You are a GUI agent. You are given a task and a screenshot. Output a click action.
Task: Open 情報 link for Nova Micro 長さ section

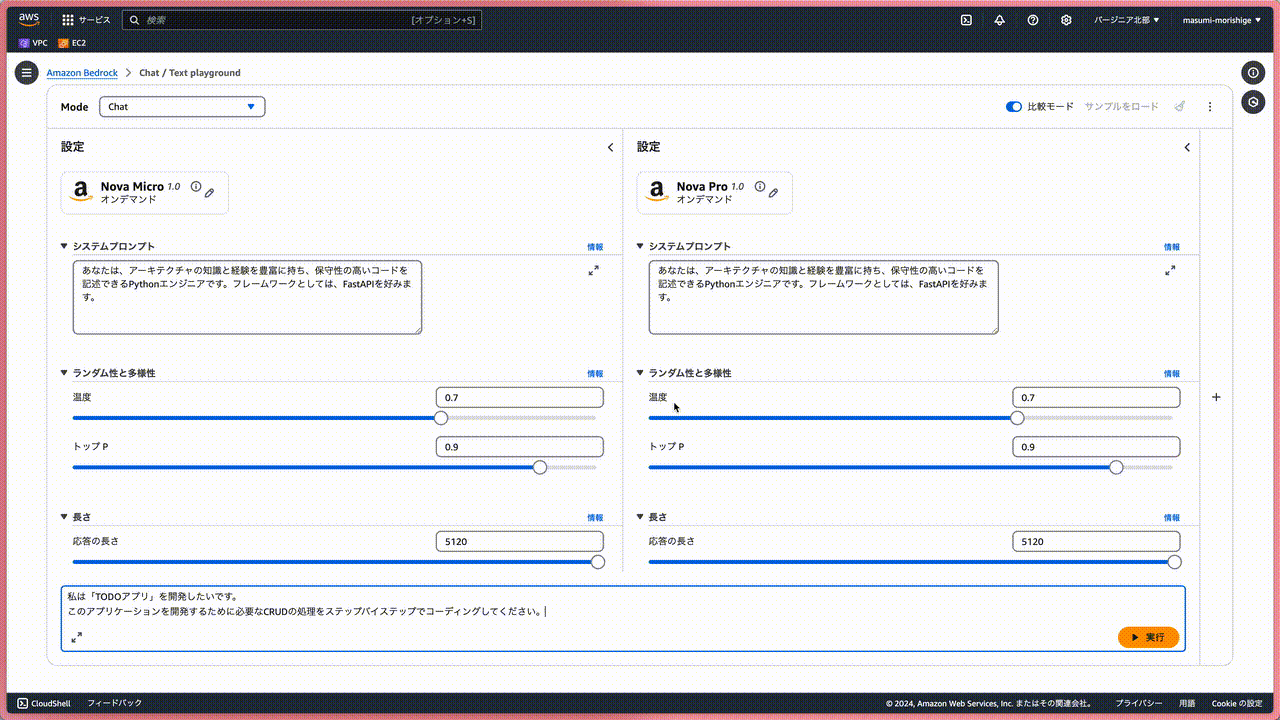coord(595,518)
